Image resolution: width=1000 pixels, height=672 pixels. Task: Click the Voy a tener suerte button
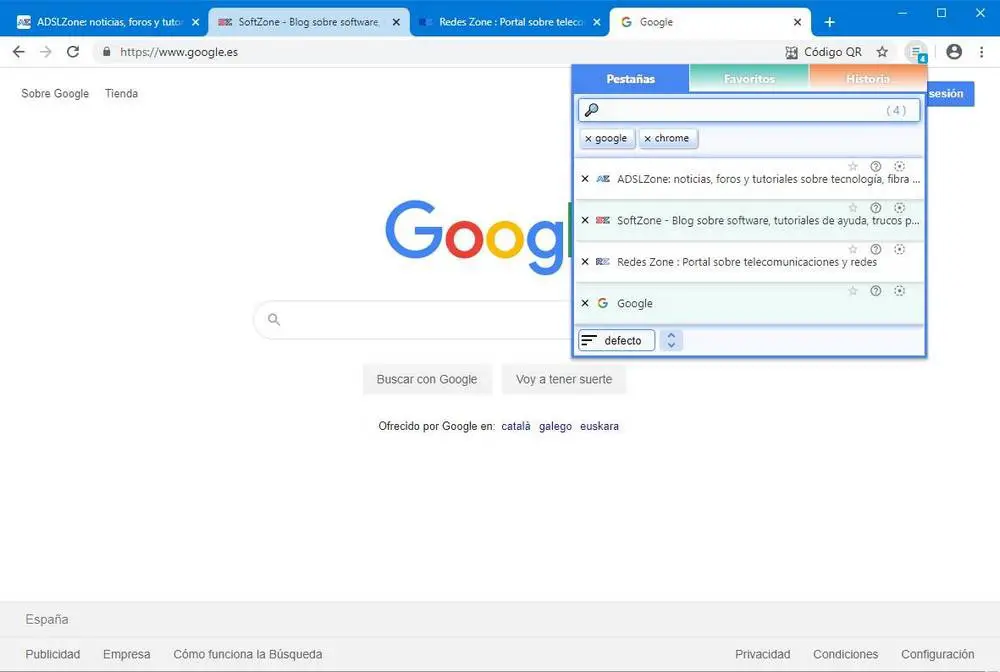click(x=564, y=379)
